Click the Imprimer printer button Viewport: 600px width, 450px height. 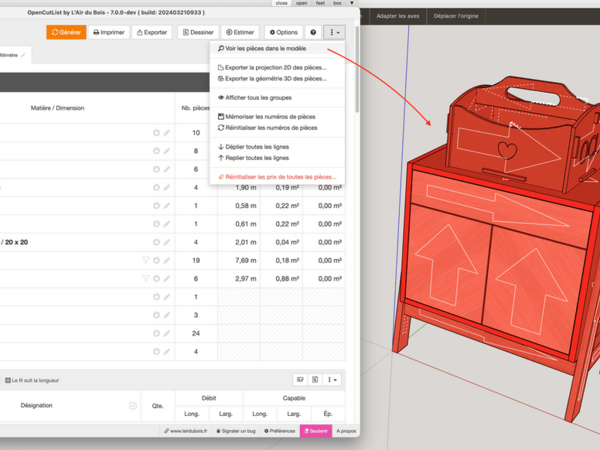(x=110, y=32)
